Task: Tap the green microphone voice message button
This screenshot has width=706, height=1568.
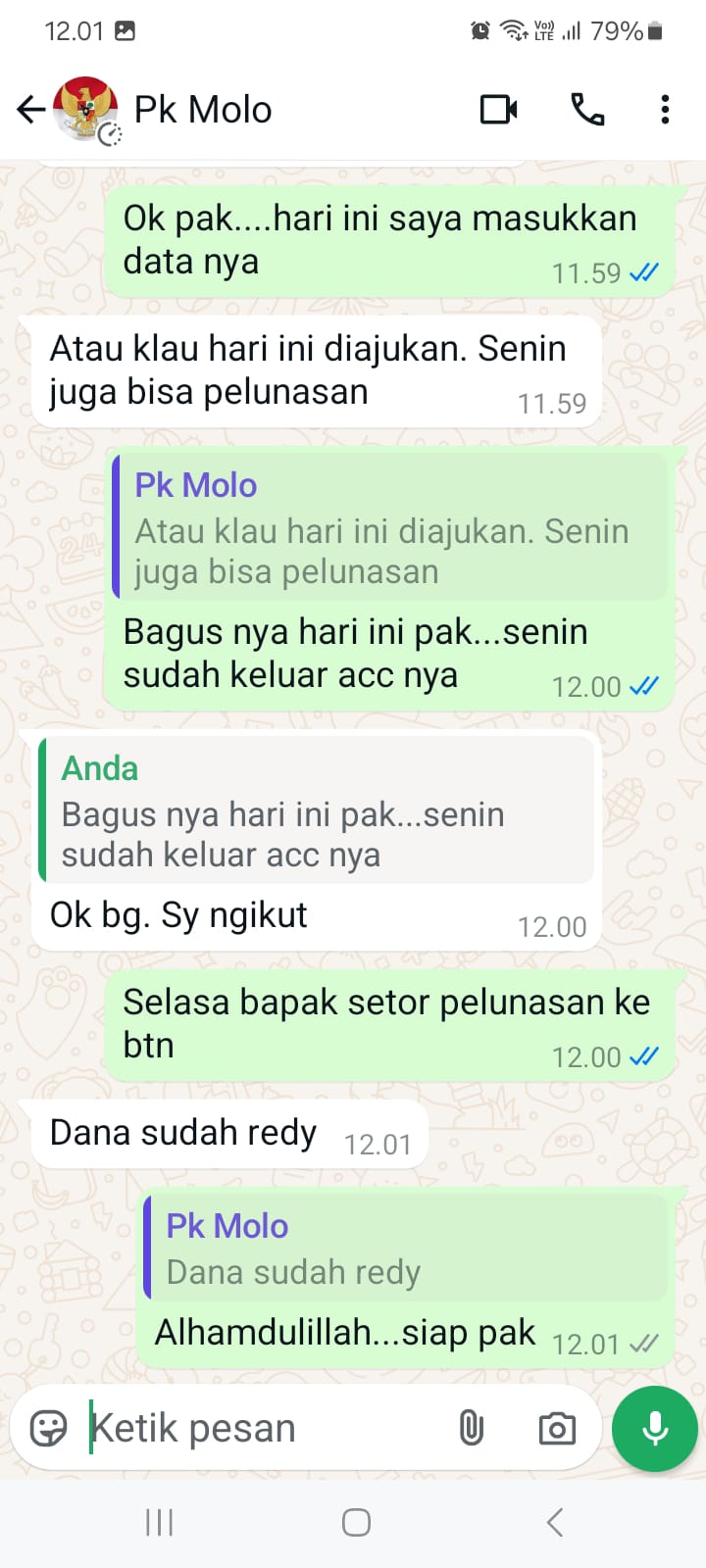Action: [x=655, y=1429]
